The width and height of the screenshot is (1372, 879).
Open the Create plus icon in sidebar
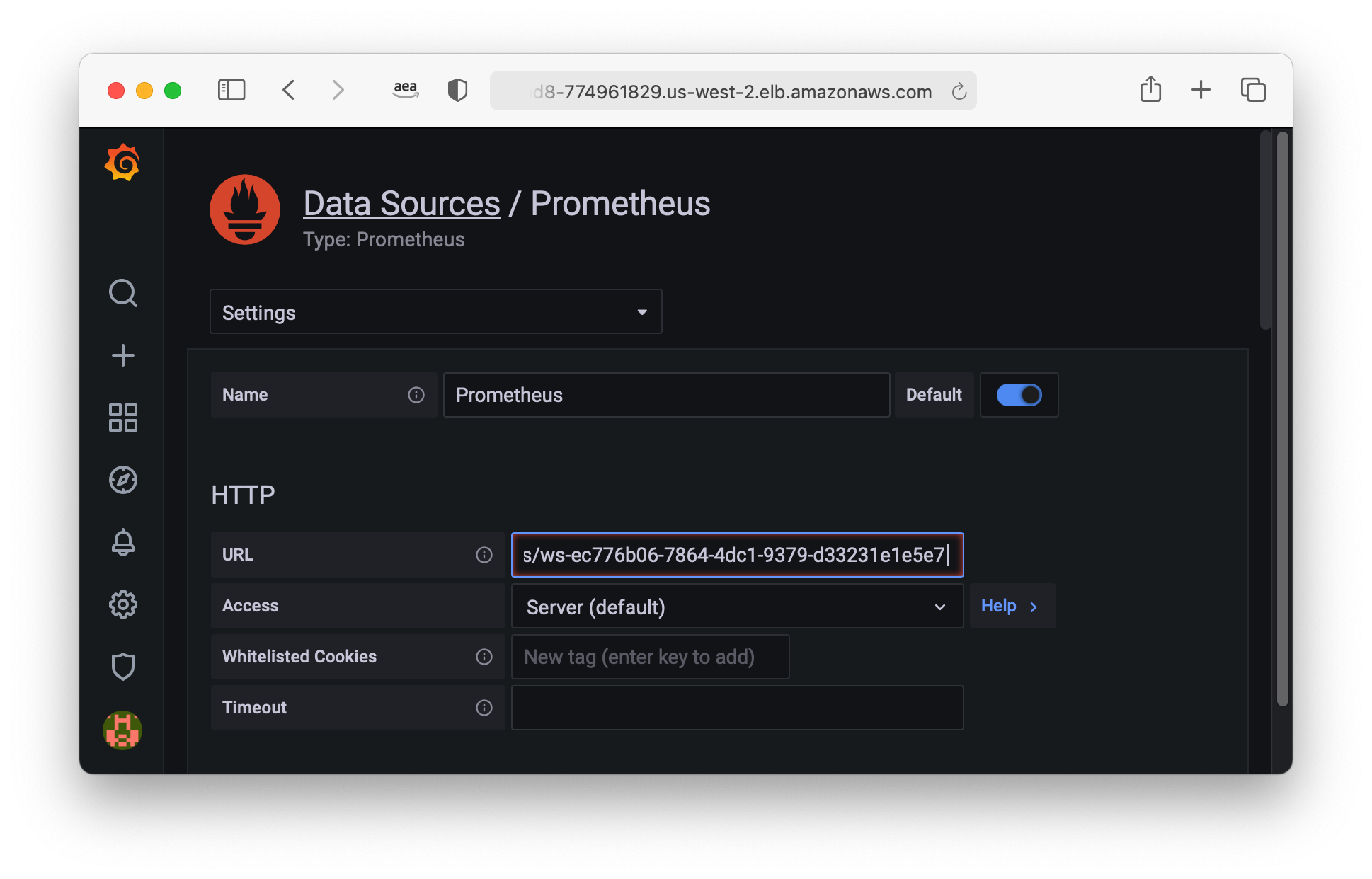tap(122, 355)
